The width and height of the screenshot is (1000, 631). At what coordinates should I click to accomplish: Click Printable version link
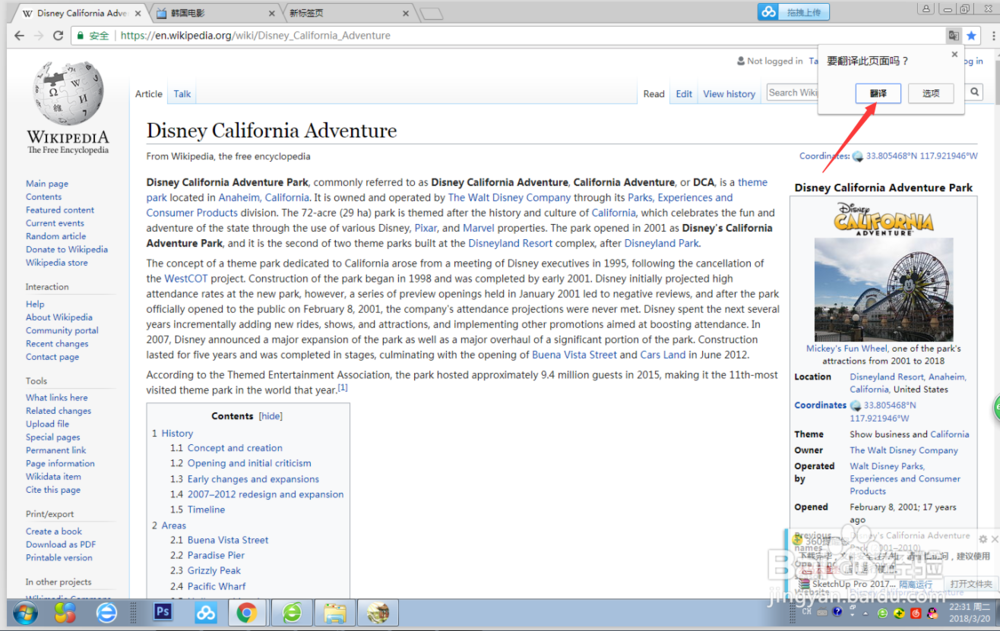[x=59, y=558]
